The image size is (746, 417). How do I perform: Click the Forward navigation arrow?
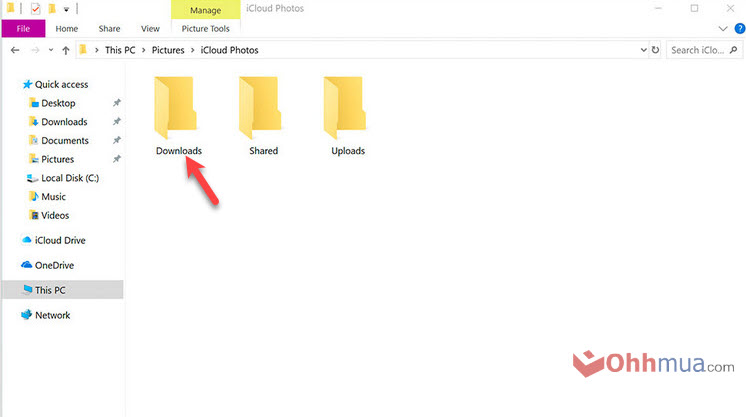35,50
